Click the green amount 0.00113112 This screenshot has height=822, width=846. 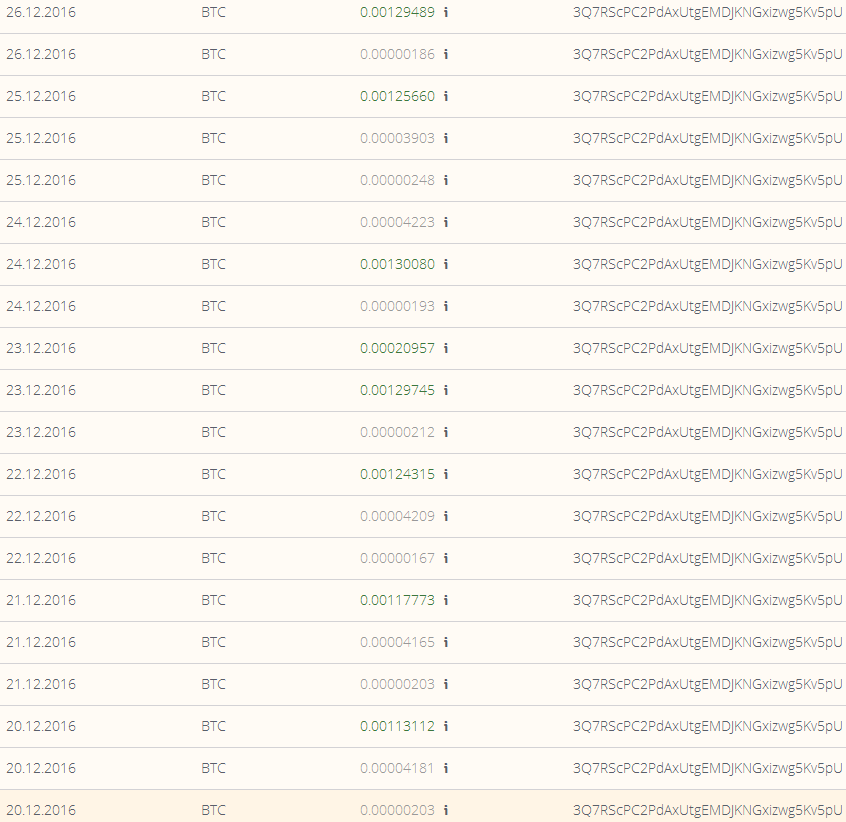(x=397, y=726)
